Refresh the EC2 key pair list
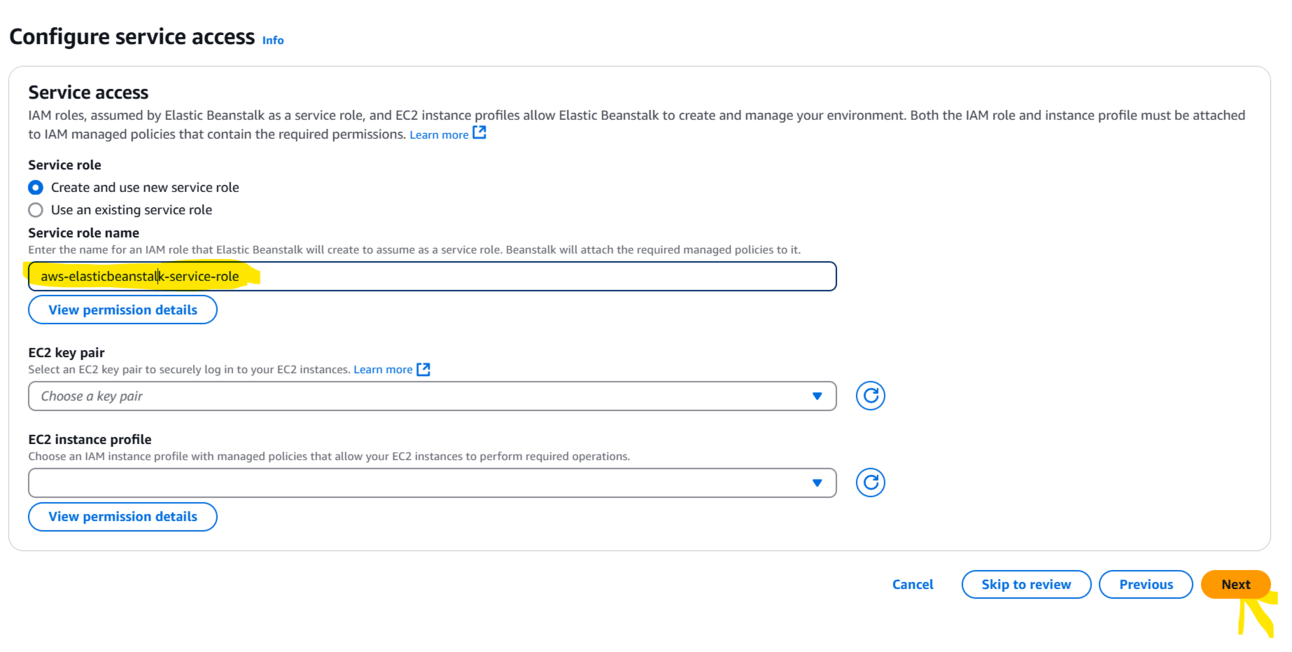Screen dimensions: 1292x652 [x=871, y=396]
